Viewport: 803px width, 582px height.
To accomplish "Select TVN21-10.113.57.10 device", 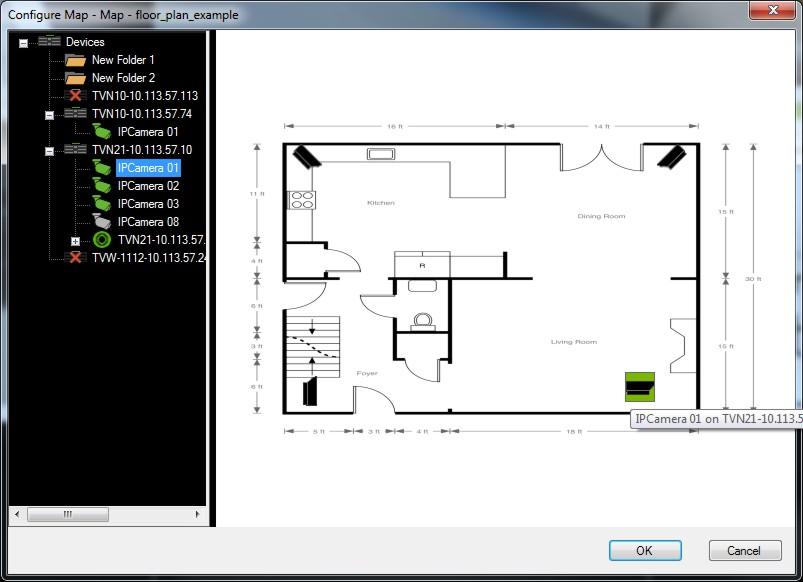I will point(142,150).
